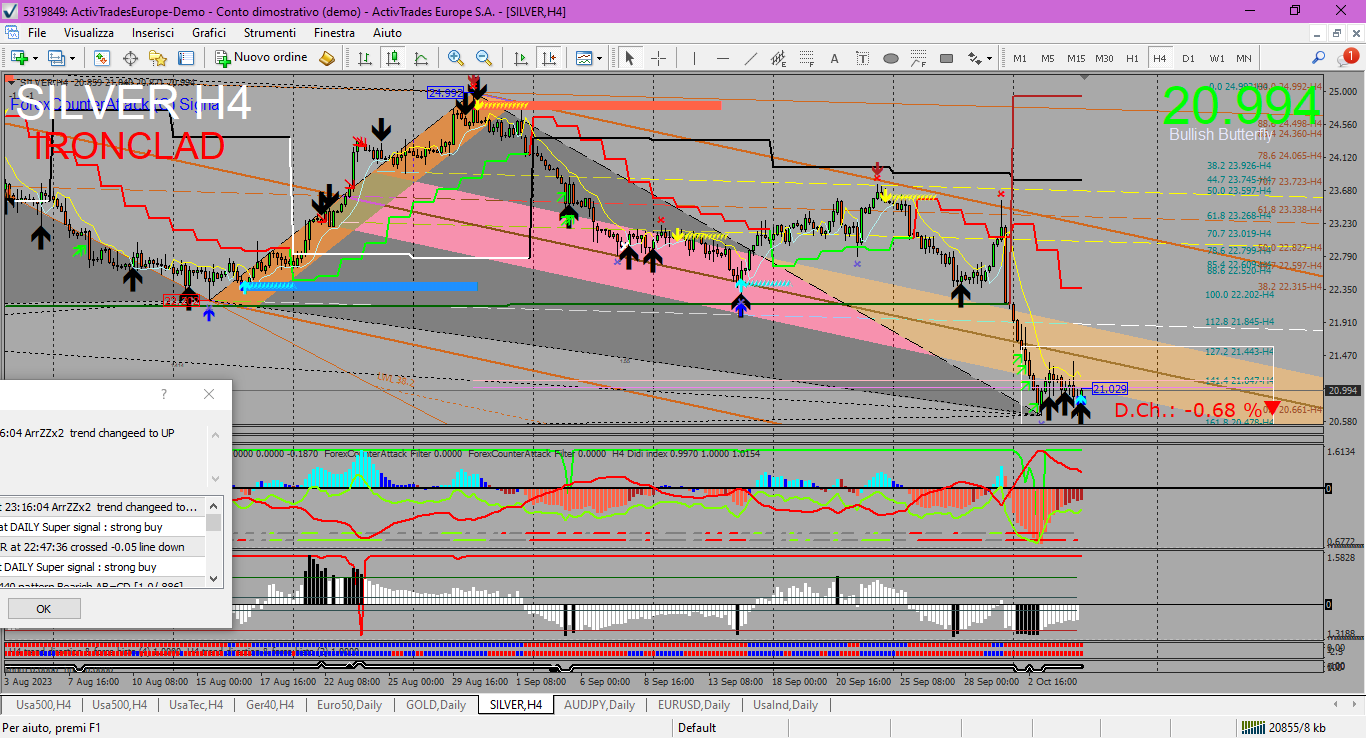Open the Terminal panel icon
The width and height of the screenshot is (1366, 738).
186,58
